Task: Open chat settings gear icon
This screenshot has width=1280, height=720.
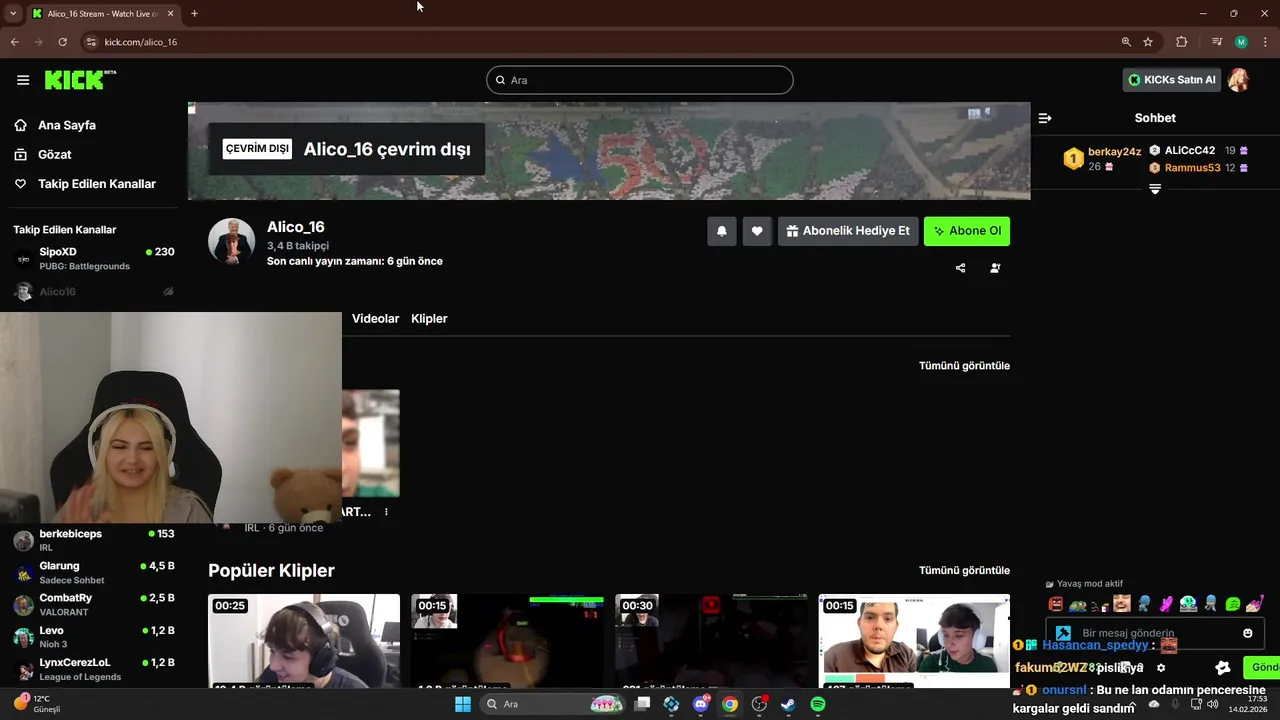Action: (1161, 668)
